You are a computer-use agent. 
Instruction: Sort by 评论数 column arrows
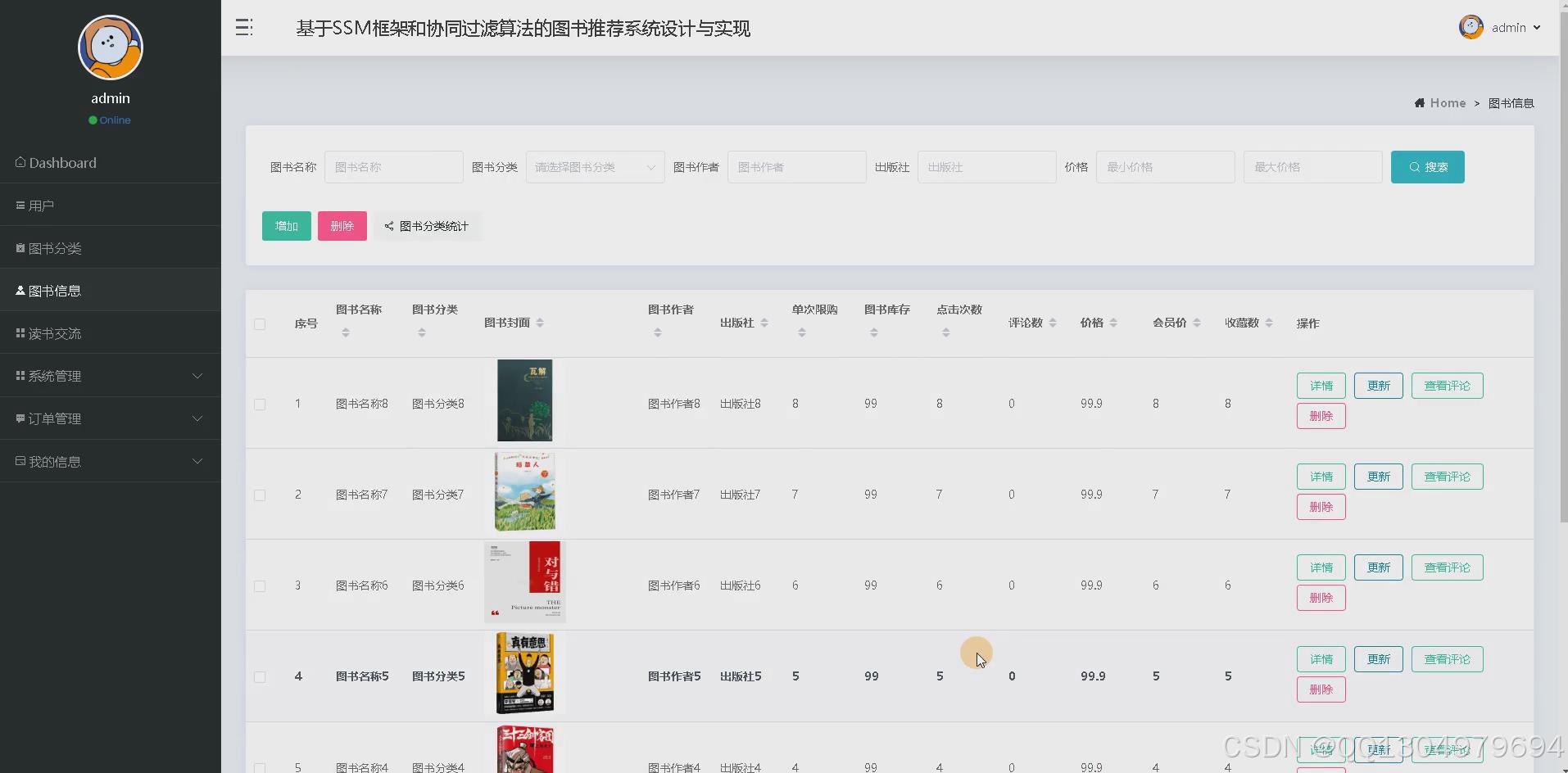click(x=1053, y=323)
